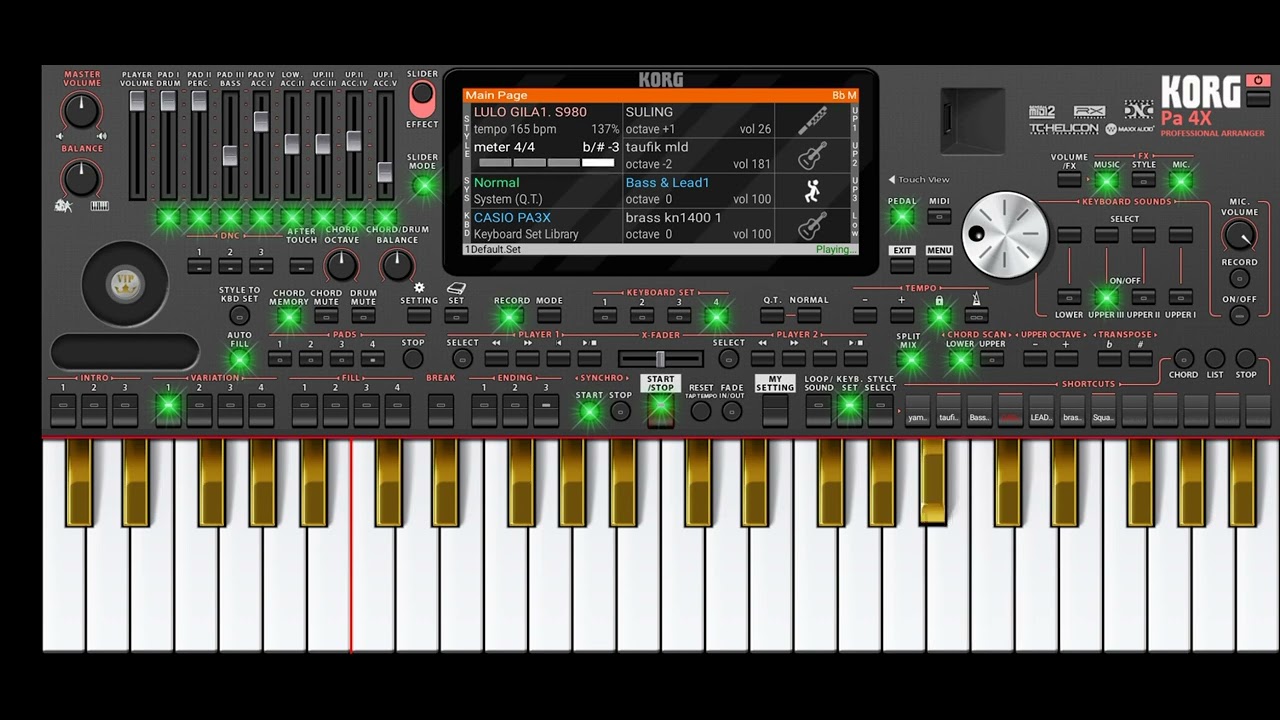Click the small piano icon below BALANCE knob

pos(99,206)
